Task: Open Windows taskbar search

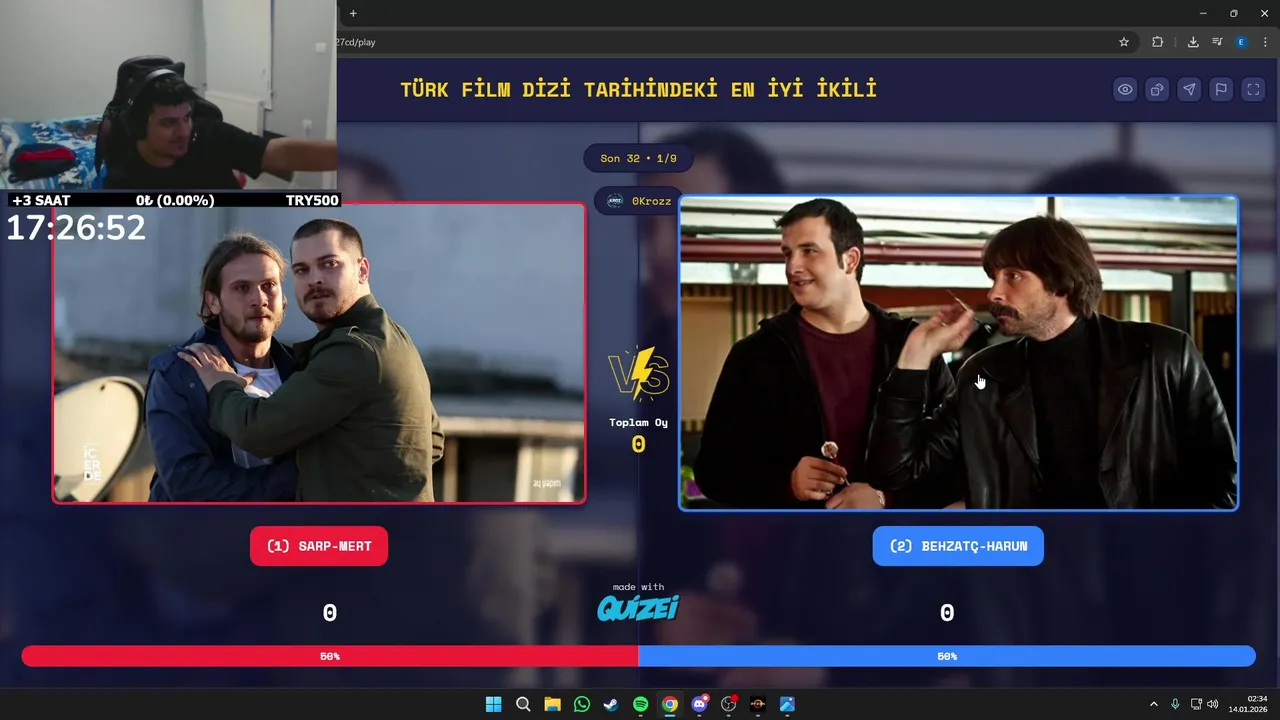Action: coord(523,704)
